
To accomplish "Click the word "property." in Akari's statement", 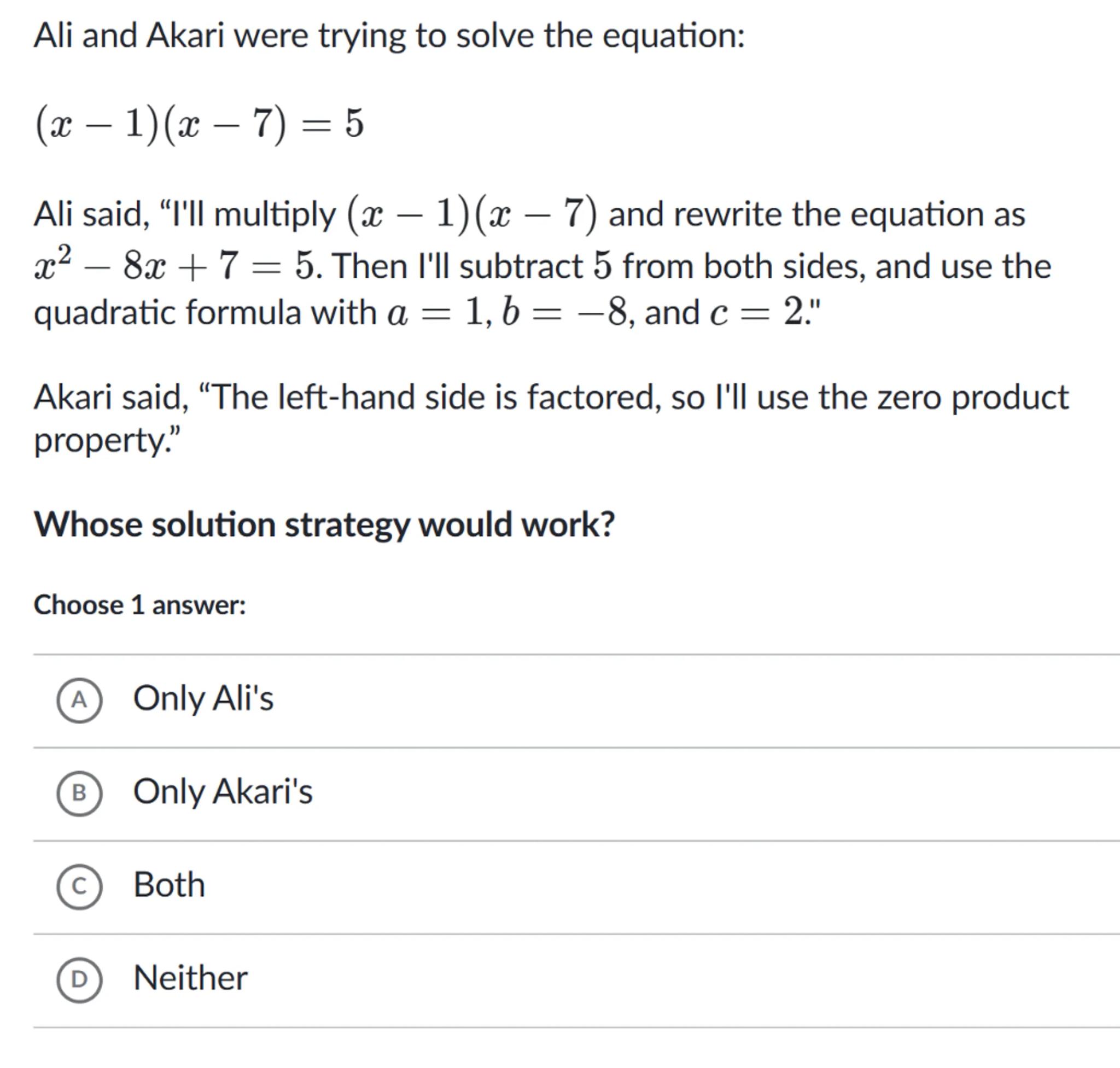I will pos(107,440).
